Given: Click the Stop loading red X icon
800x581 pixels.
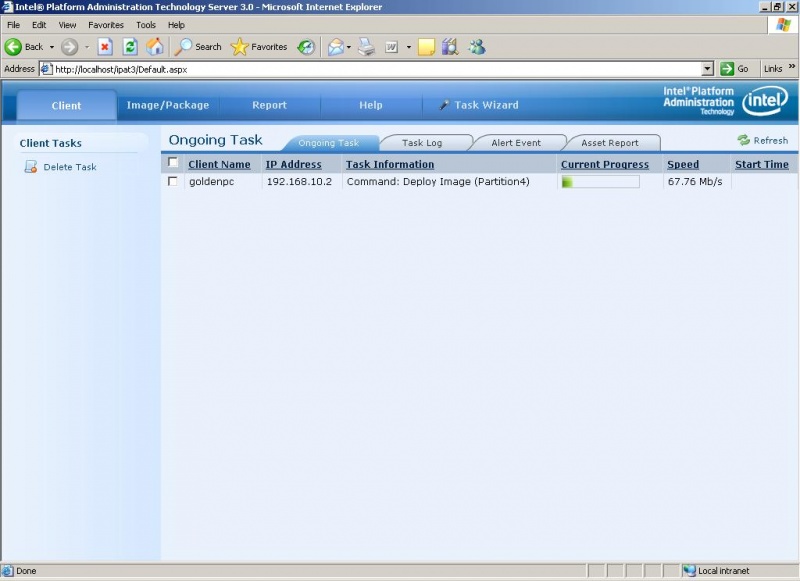Looking at the screenshot, I should pyautogui.click(x=104, y=46).
